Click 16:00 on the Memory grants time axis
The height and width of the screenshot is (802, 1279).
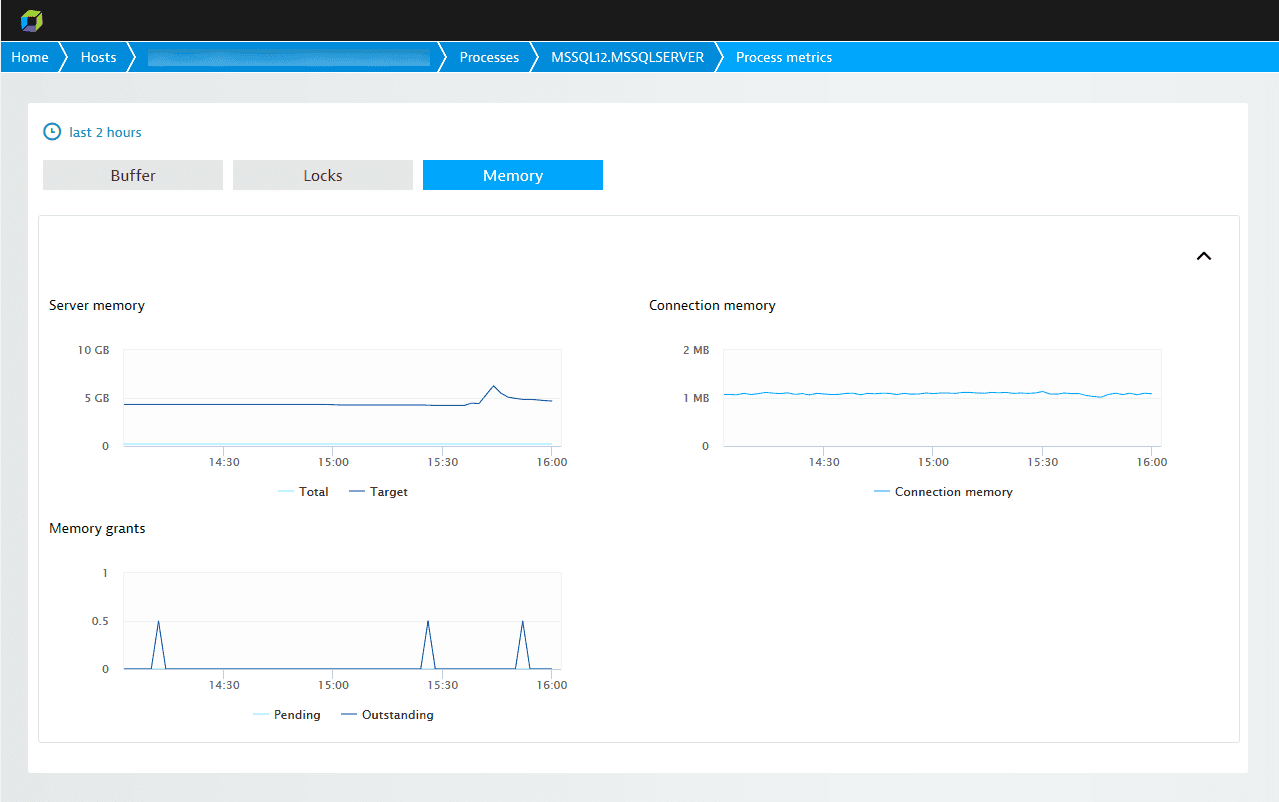click(552, 685)
